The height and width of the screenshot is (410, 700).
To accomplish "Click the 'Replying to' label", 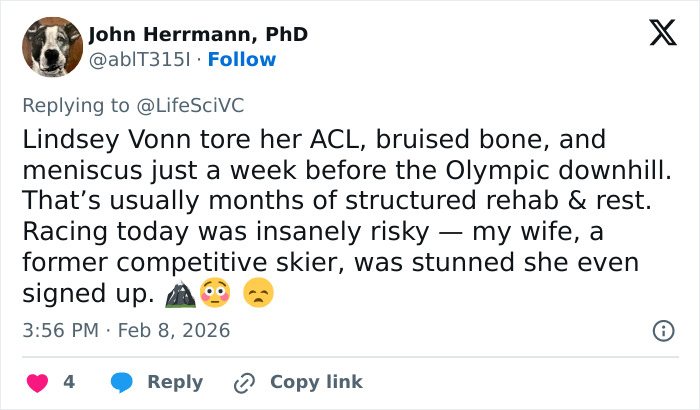I will tap(73, 103).
